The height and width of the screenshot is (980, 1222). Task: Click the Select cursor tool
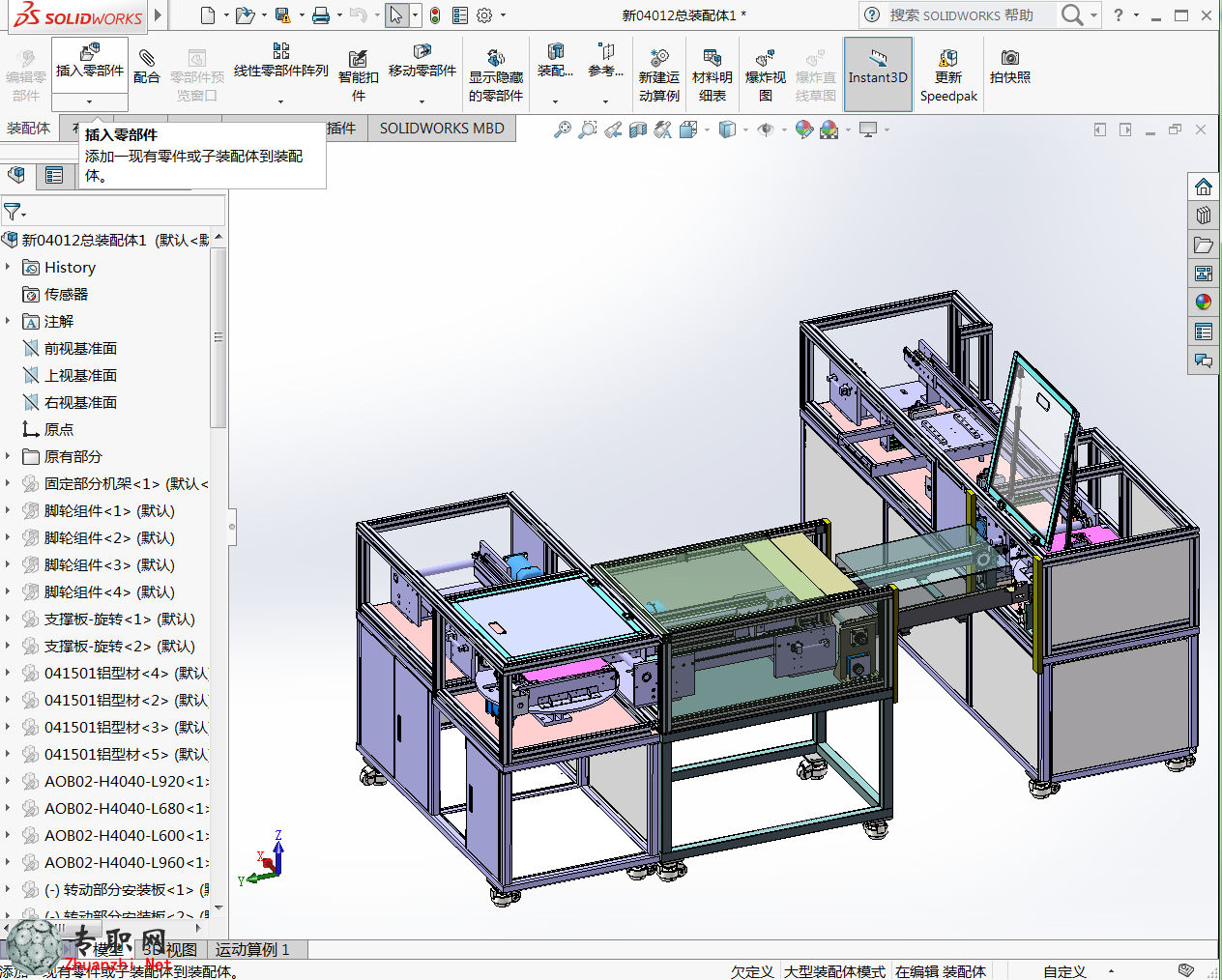[396, 15]
